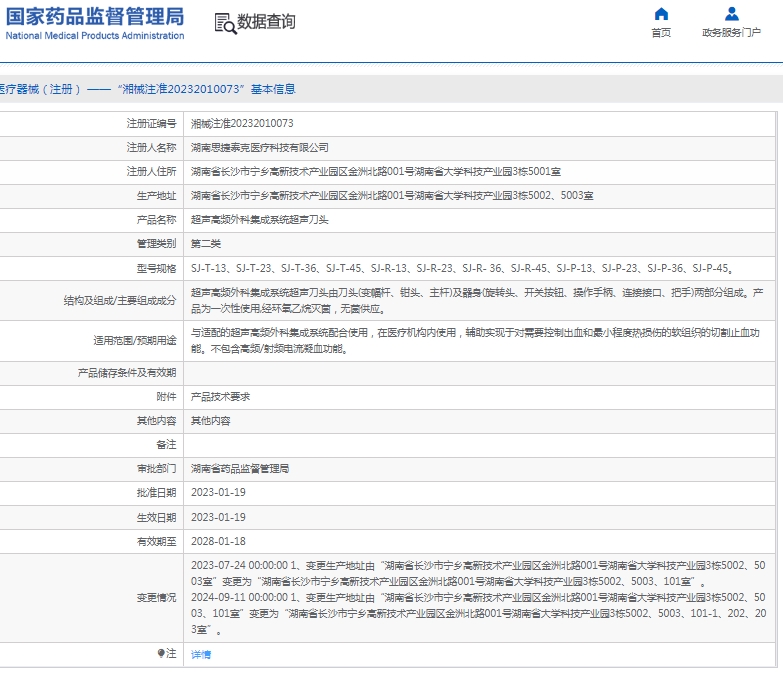Click the 注册人名称 row label
Image resolution: width=783 pixels, height=674 pixels.
[x=151, y=148]
